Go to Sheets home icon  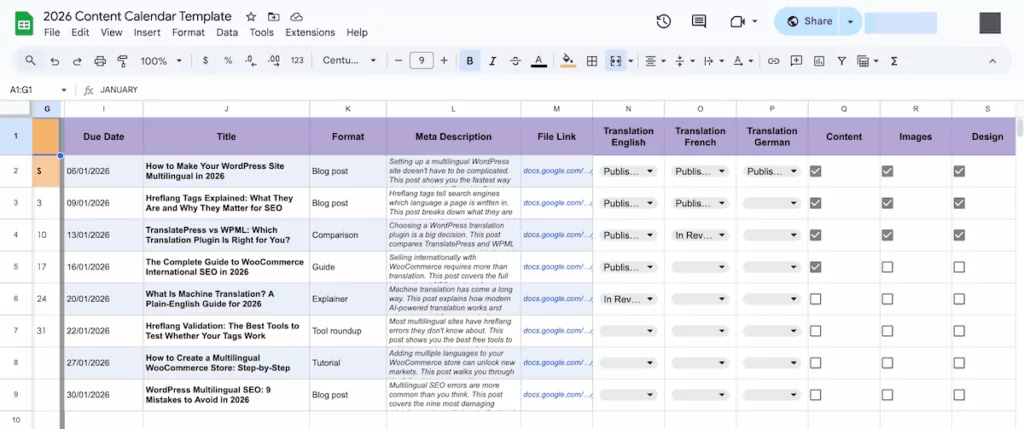pyautogui.click(x=24, y=24)
